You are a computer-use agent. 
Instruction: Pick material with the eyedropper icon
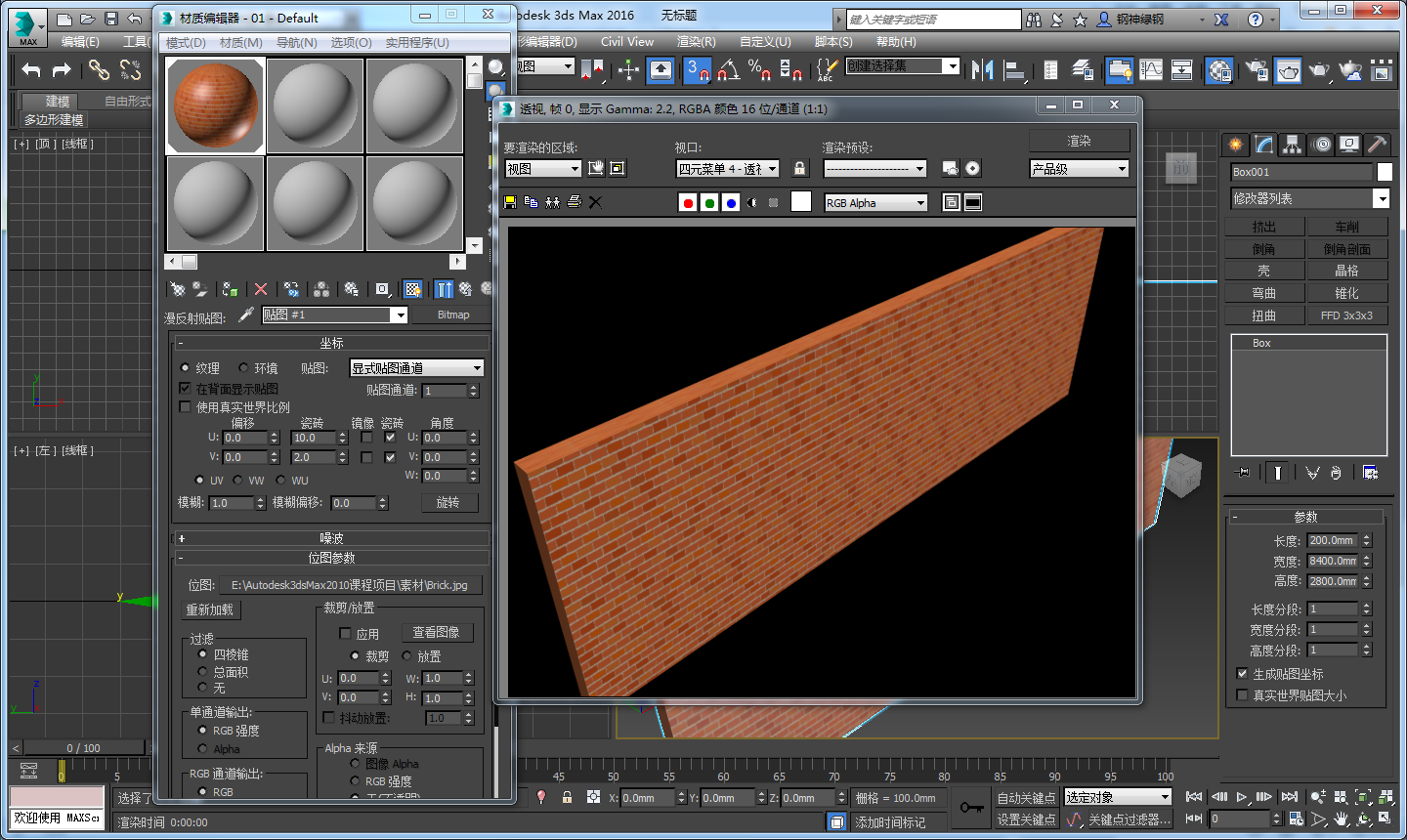245,315
